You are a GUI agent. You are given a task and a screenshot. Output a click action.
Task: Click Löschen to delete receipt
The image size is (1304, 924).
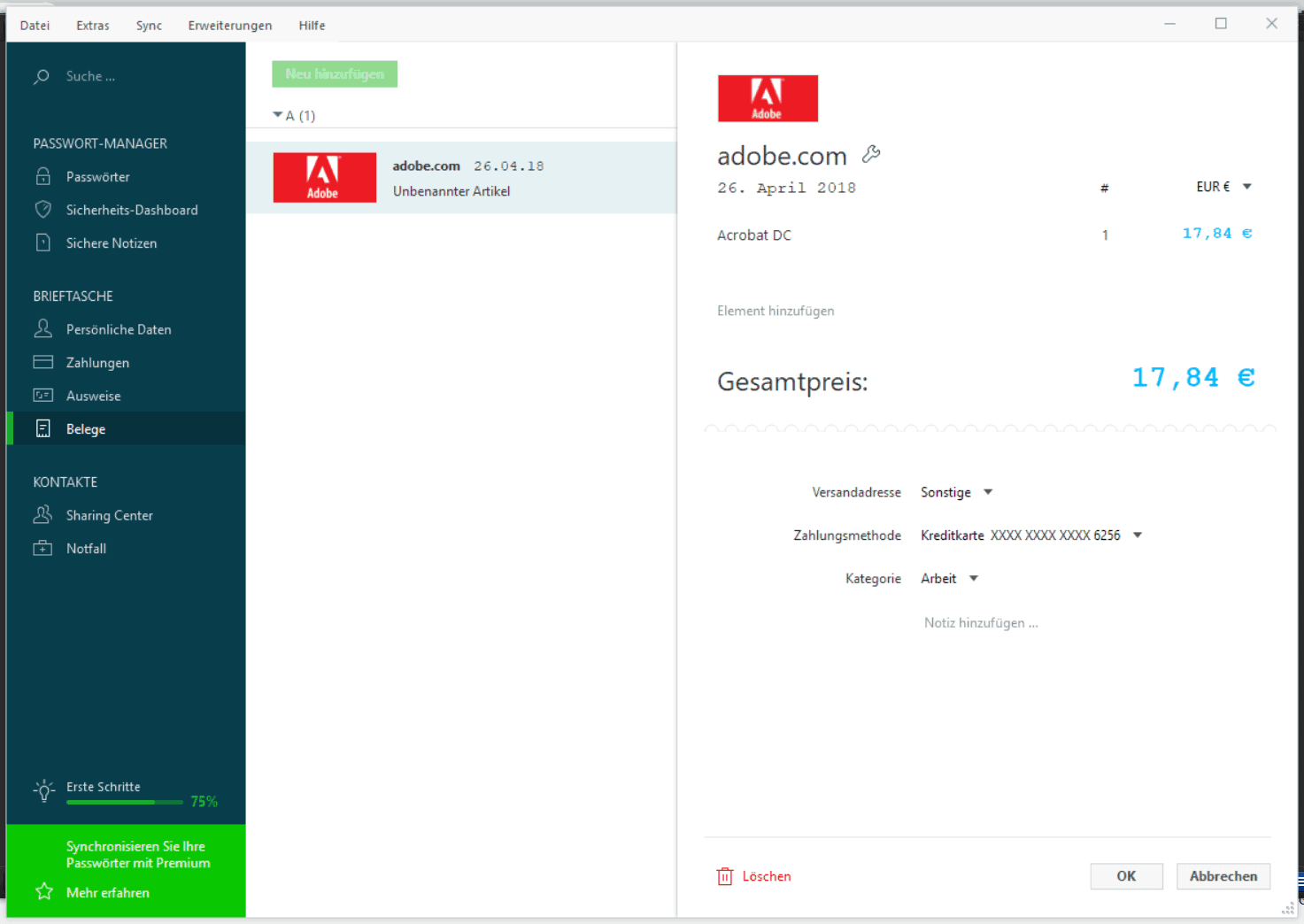point(766,876)
